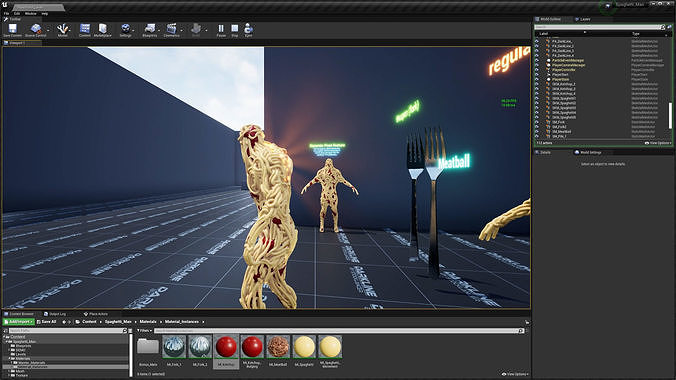Open the Content browser toolbar icon

(85, 29)
